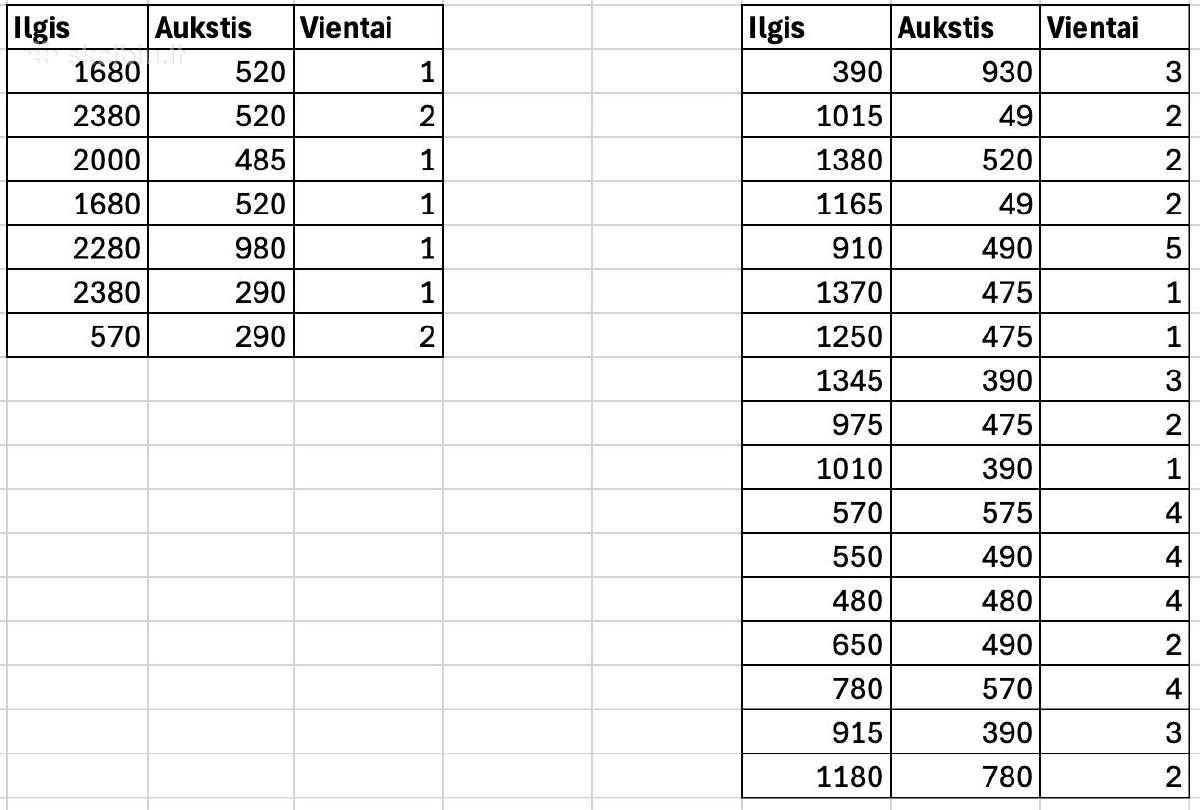Click the cell containing 930
This screenshot has height=810, width=1200.
pos(965,72)
